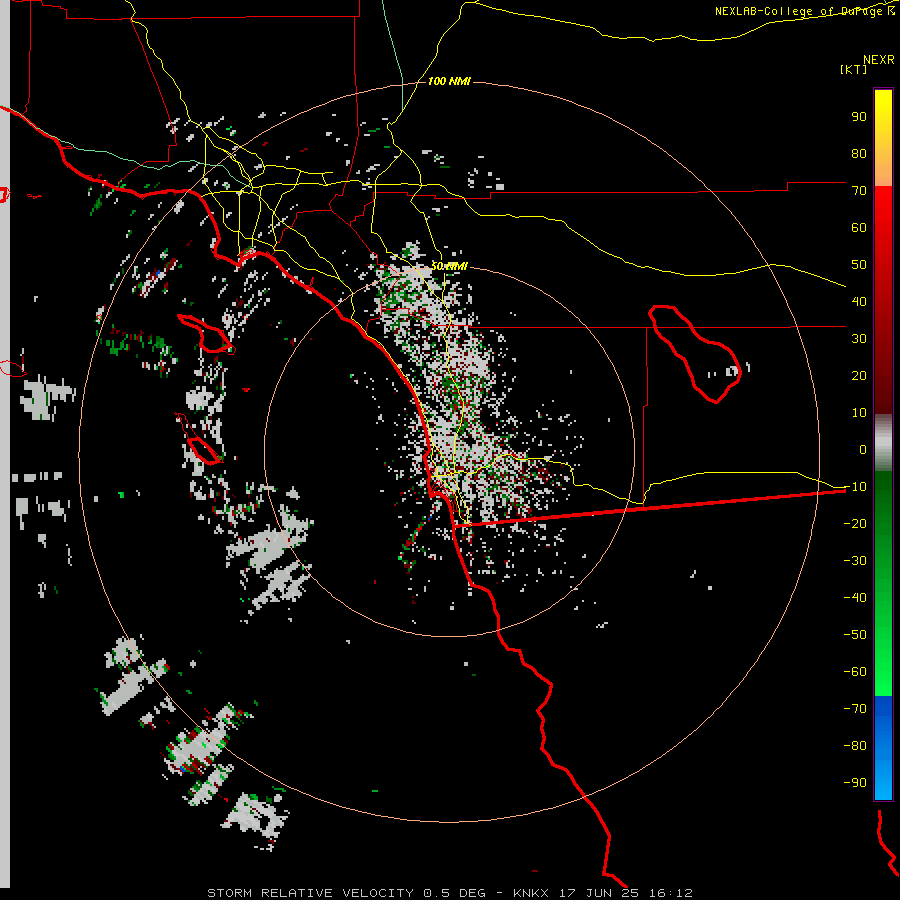Click the -10 knot scale value
The image size is (900, 900).
[x=855, y=487]
